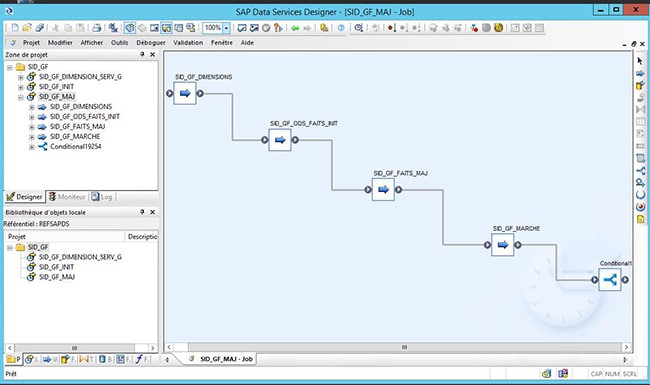
Task: Click the green Back arrow in toolbar
Action: (295, 28)
